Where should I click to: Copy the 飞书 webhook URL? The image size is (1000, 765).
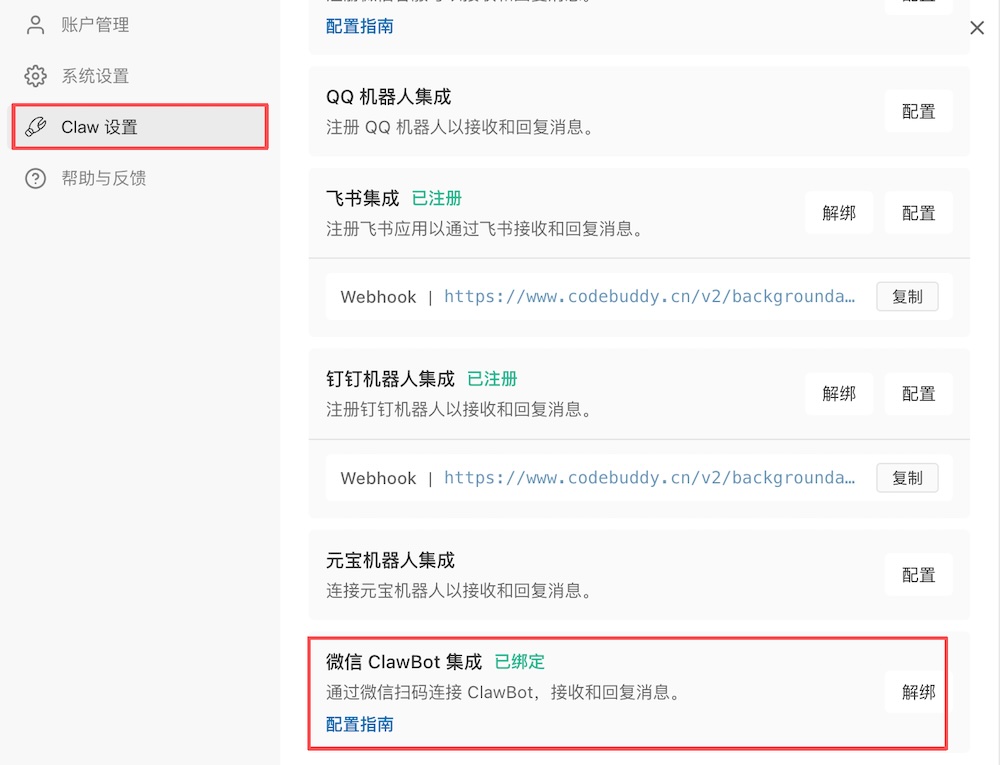(907, 296)
